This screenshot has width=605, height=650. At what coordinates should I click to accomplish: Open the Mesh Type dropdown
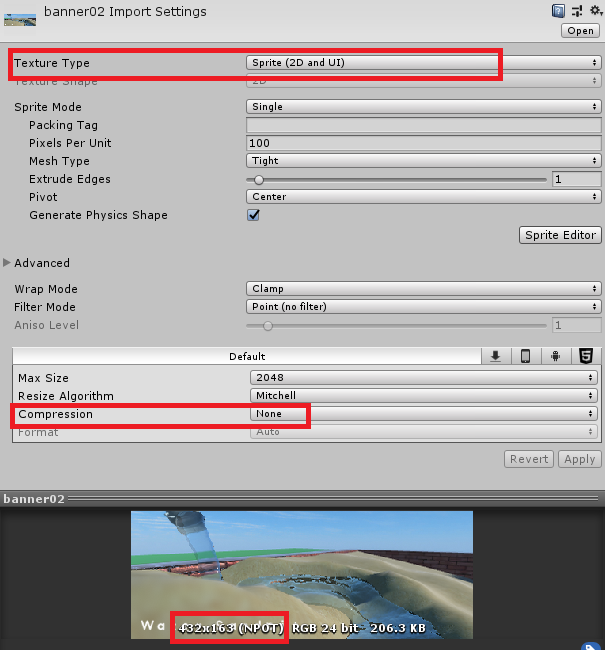click(x=423, y=160)
